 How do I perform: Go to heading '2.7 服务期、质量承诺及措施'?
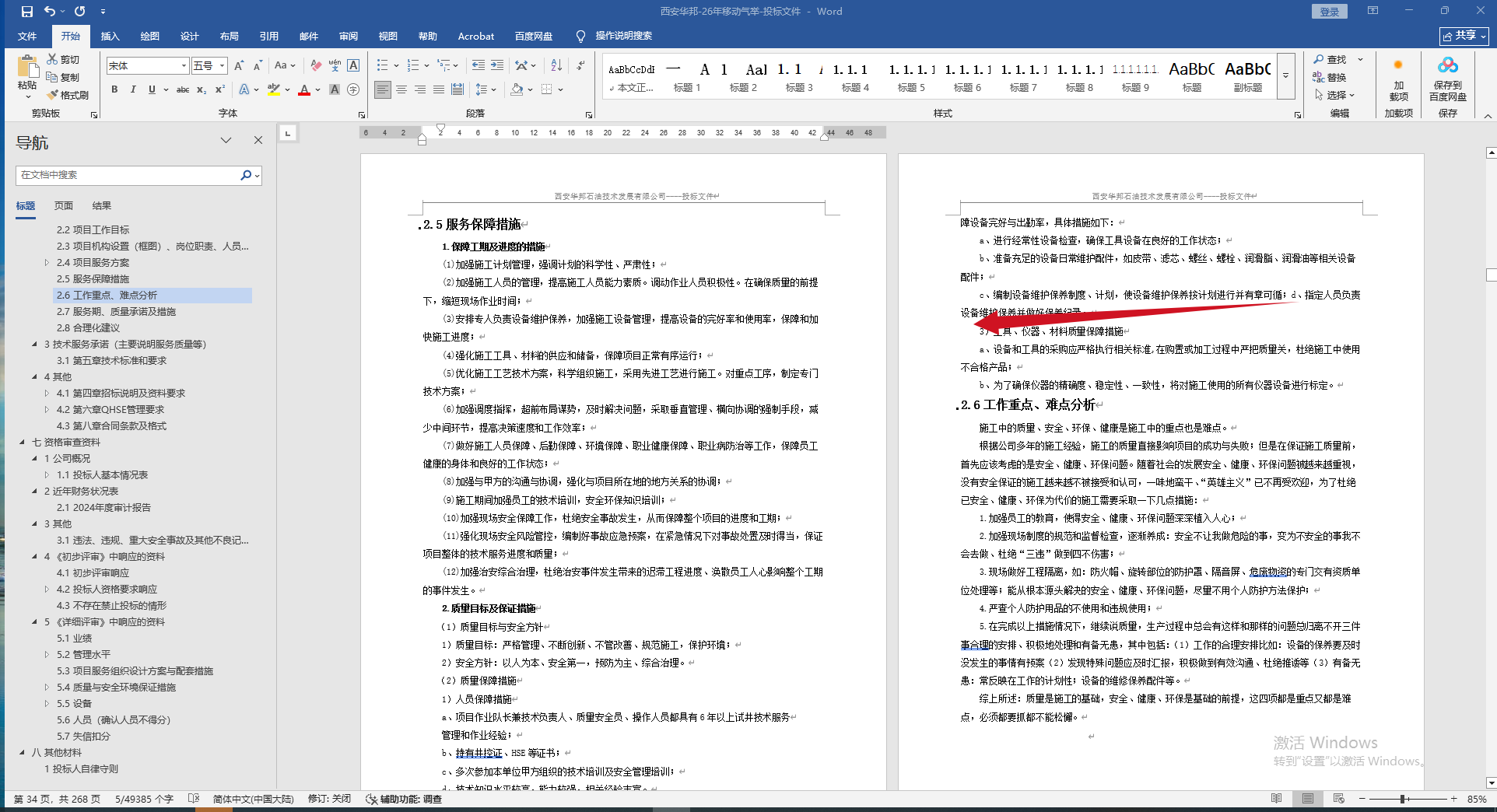coord(116,312)
